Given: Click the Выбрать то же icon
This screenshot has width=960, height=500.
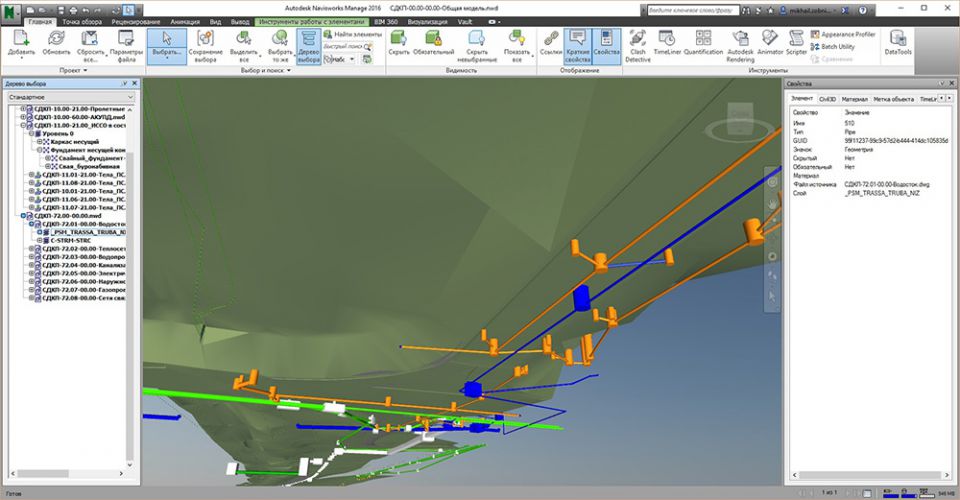Looking at the screenshot, I should (280, 39).
